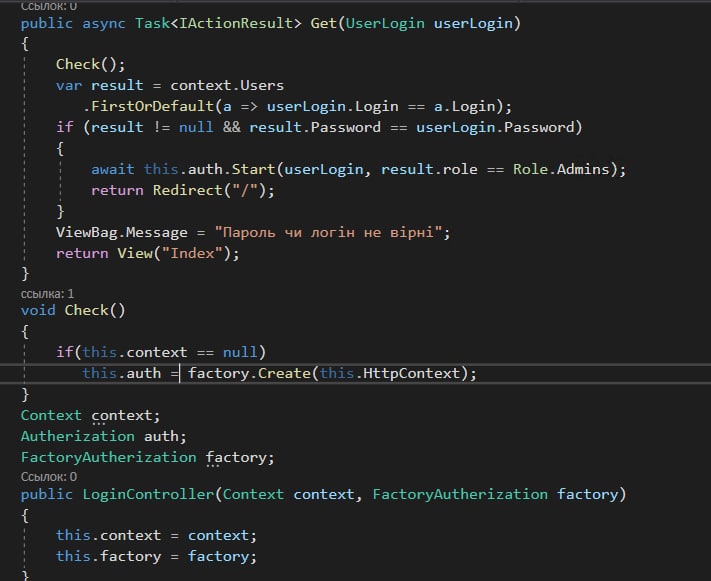The height and width of the screenshot is (581, 711).
Task: Open the "ссылка: 1" CodeLens above void Check()
Action: [47, 294]
